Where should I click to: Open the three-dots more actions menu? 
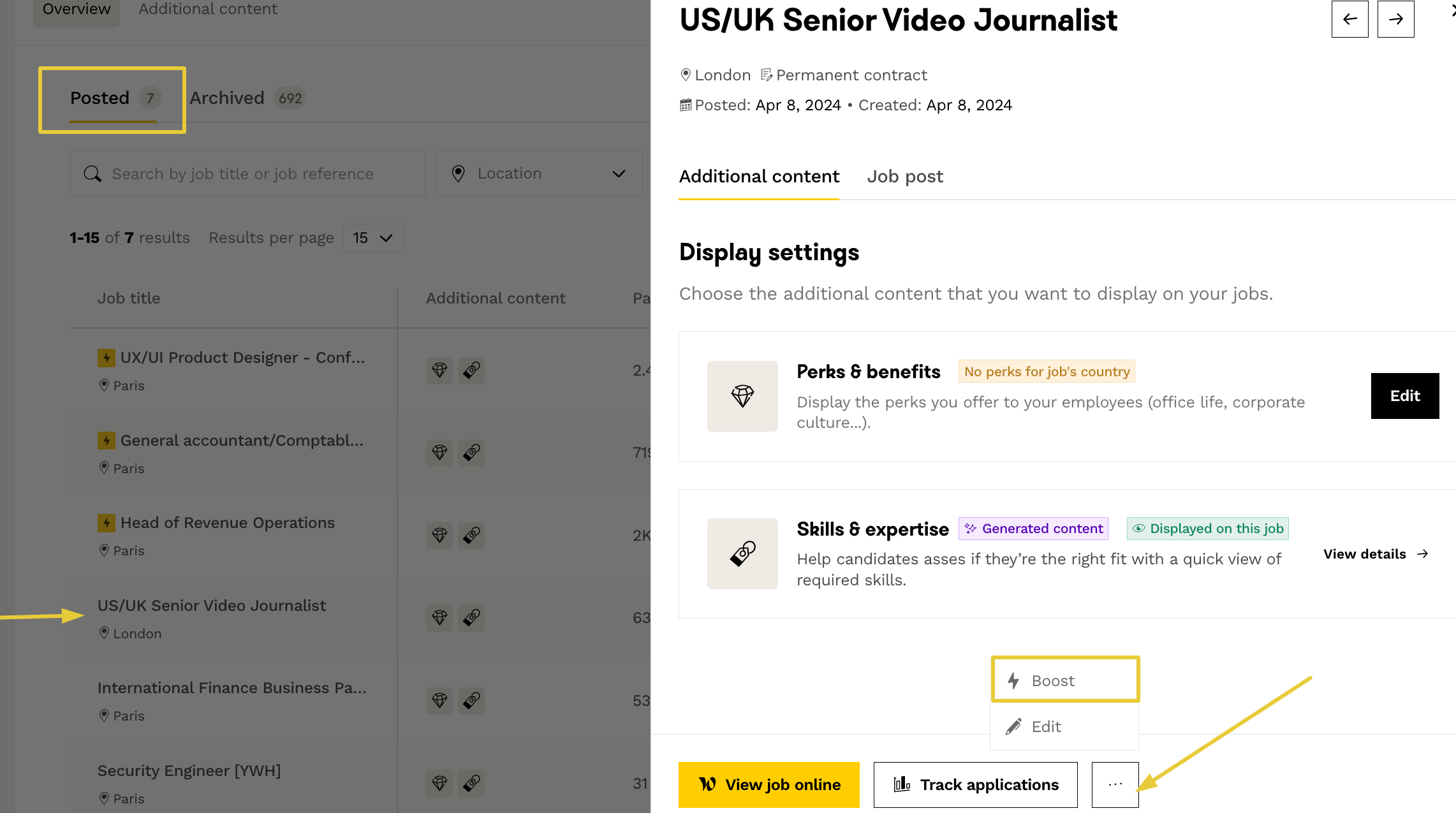(x=1115, y=784)
